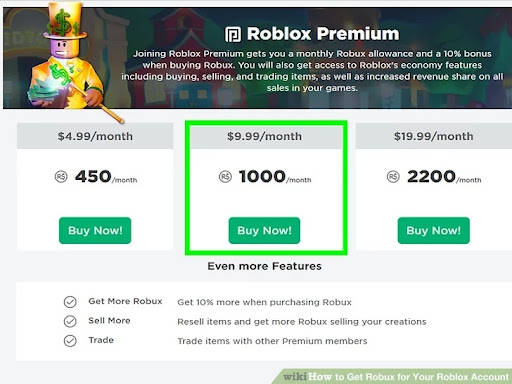
Task: Click the Get More Robux feature label
Action: tap(125, 301)
